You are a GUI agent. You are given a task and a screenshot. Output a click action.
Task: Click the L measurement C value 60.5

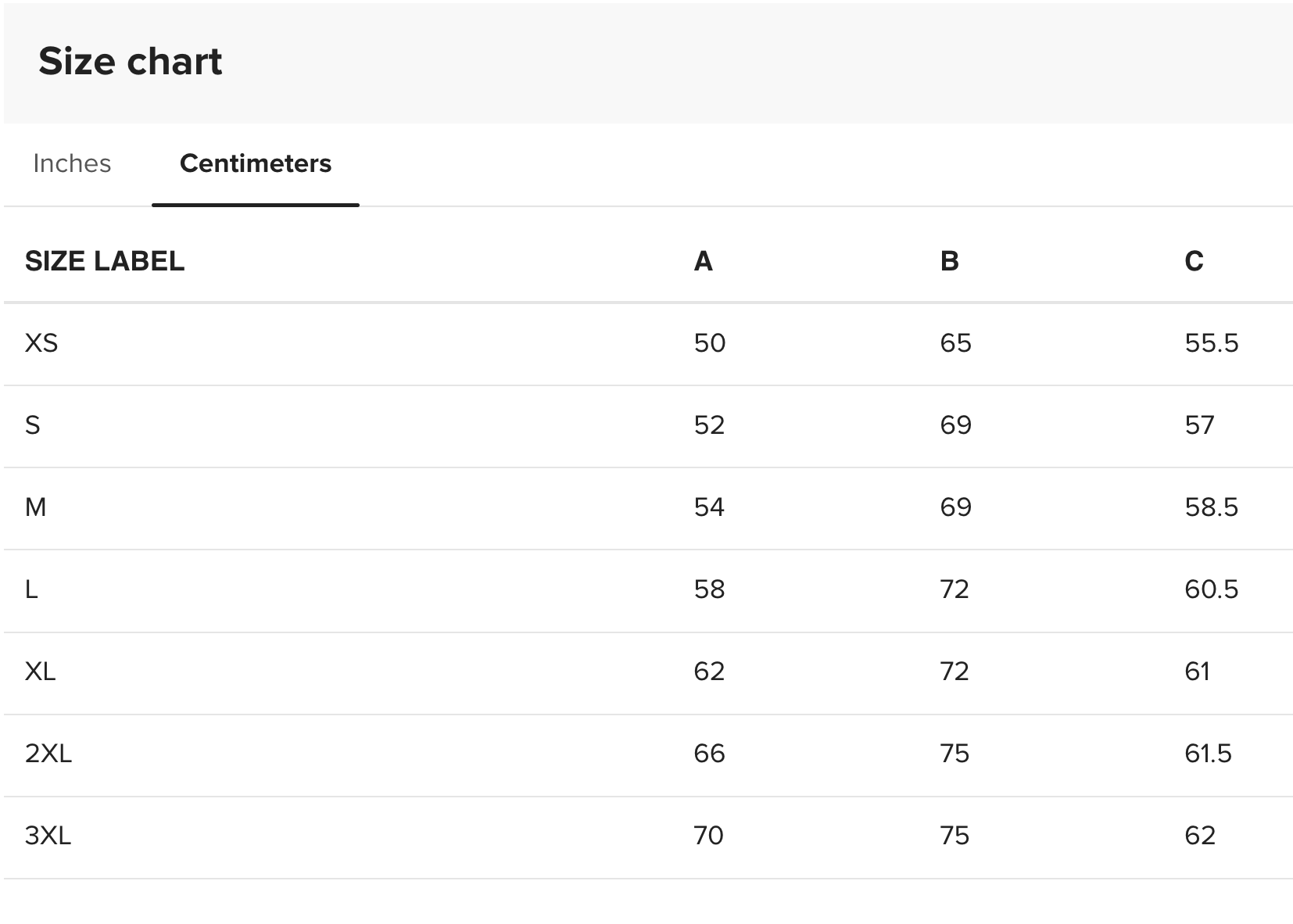(1212, 589)
